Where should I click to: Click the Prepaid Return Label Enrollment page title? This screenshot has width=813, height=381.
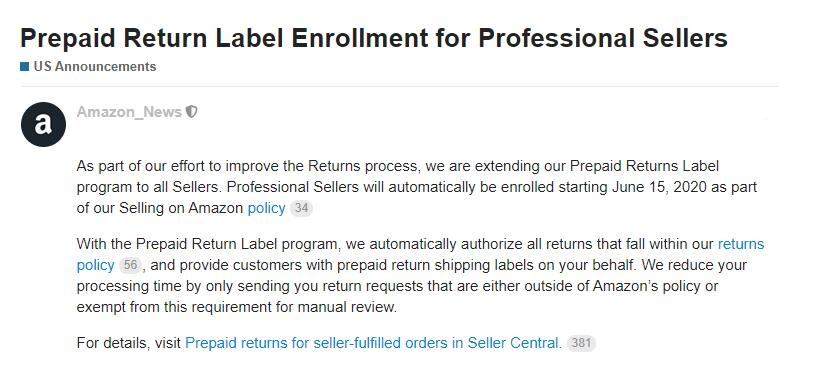click(x=373, y=38)
